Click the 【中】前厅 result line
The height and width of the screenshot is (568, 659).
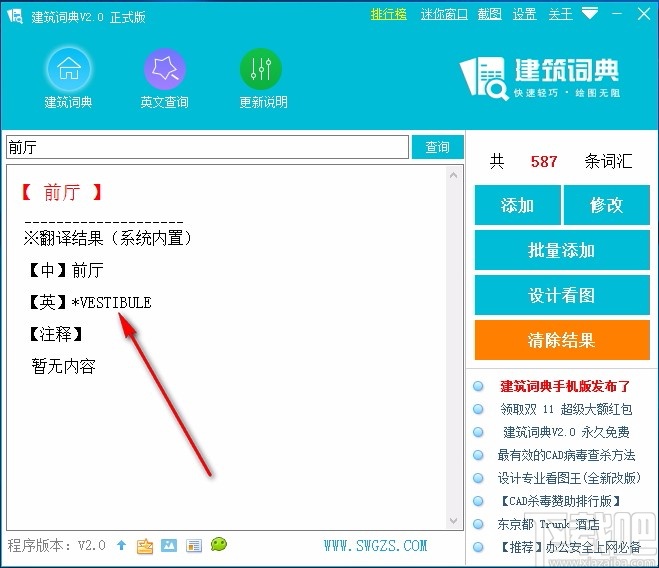65,270
